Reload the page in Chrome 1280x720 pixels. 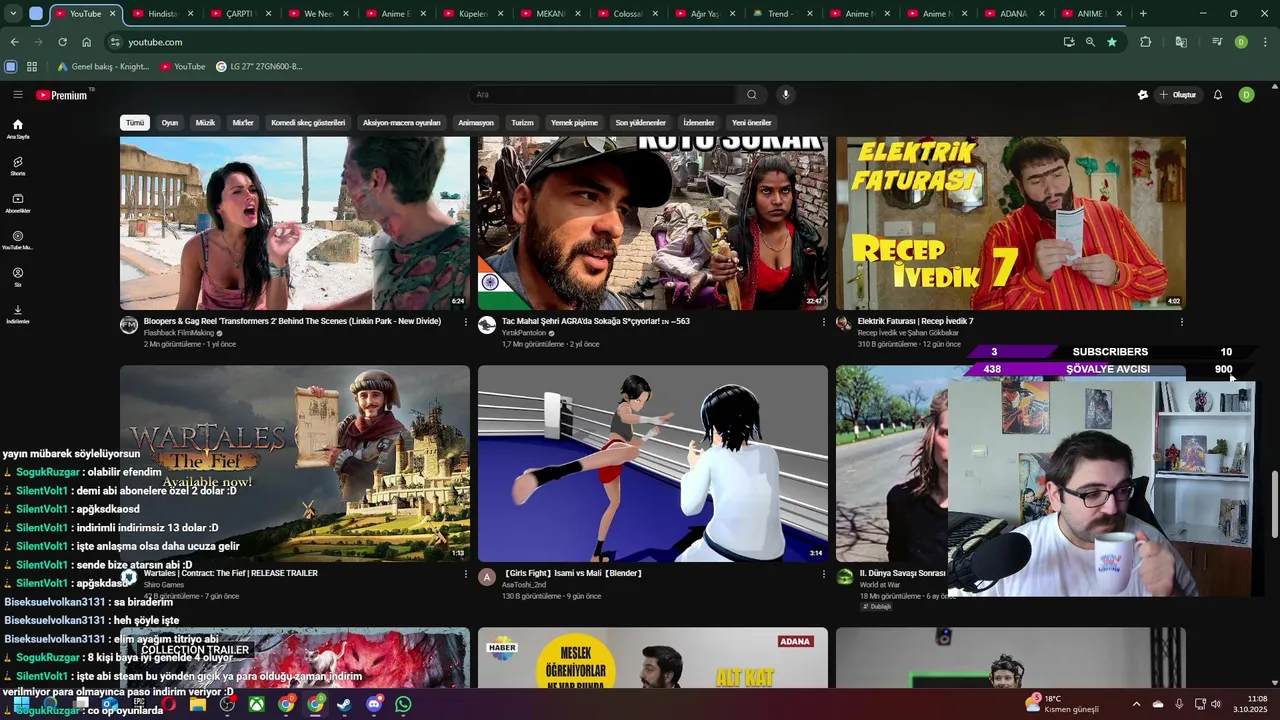(x=62, y=42)
